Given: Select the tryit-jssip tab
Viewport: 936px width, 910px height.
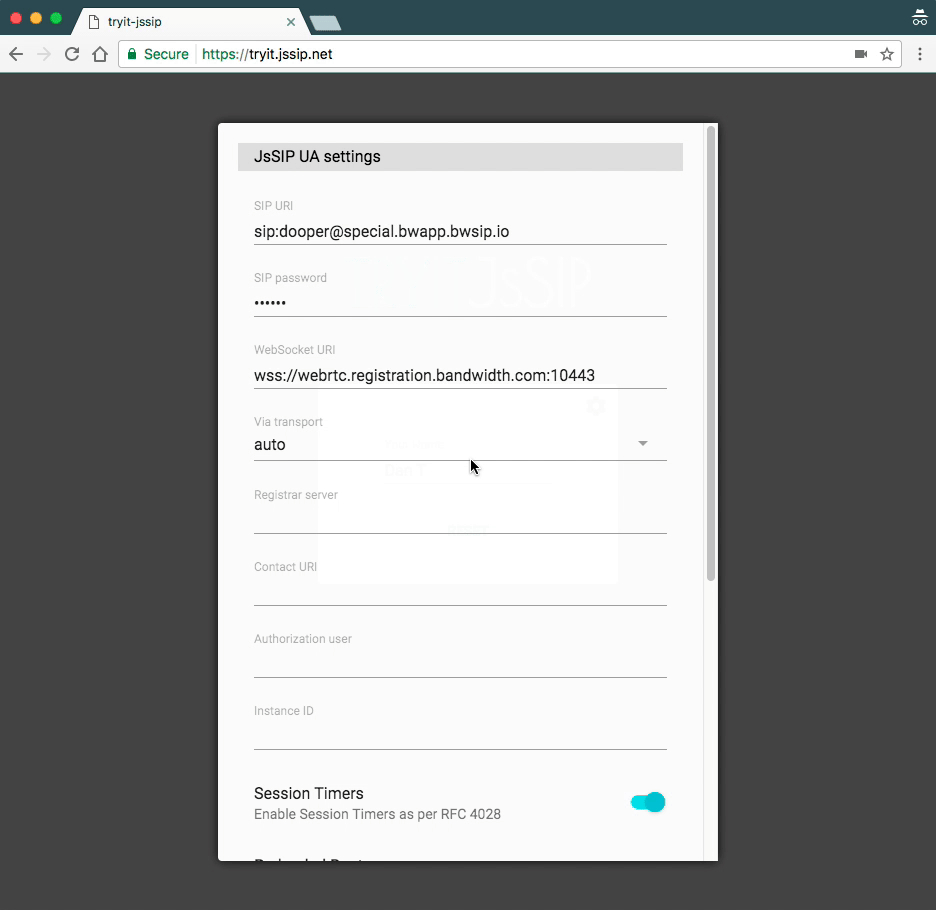Looking at the screenshot, I should 189,22.
